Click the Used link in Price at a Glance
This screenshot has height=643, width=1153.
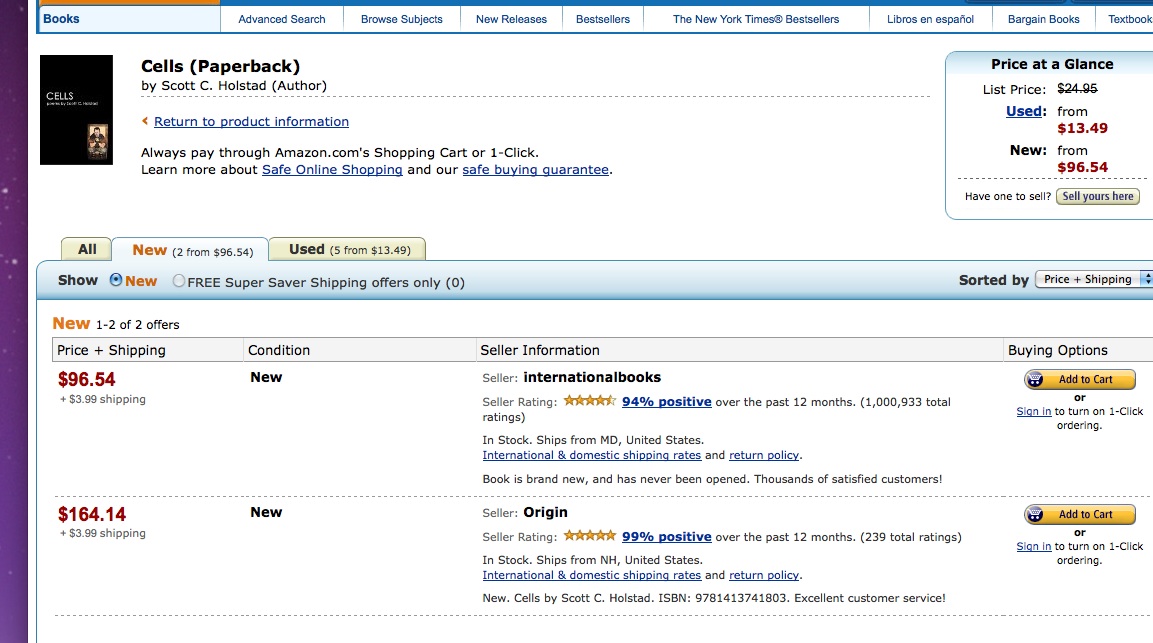[1025, 111]
